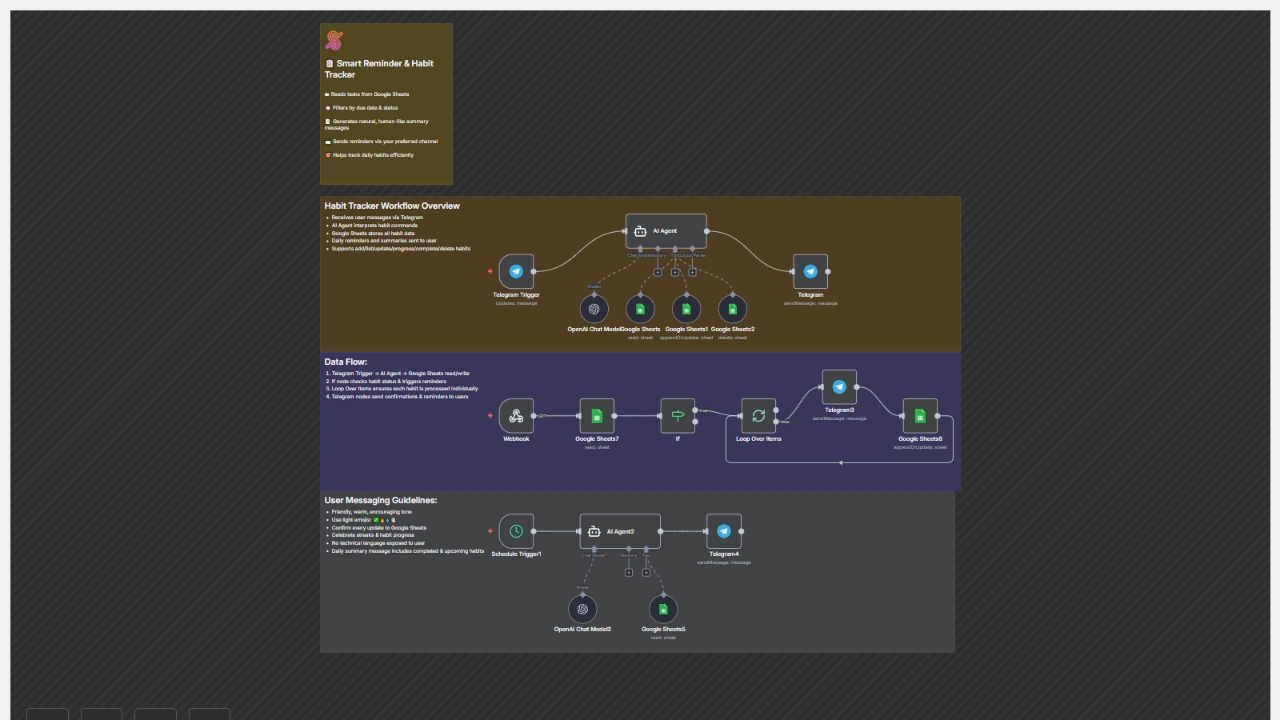The height and width of the screenshot is (720, 1280).
Task: Open the AI Agent node
Action: click(x=666, y=231)
